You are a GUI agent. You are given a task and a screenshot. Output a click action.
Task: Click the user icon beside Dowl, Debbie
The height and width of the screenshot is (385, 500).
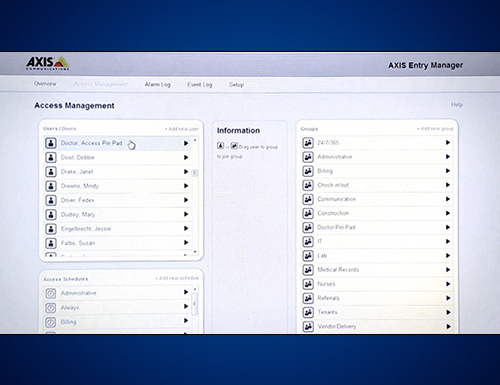51,157
